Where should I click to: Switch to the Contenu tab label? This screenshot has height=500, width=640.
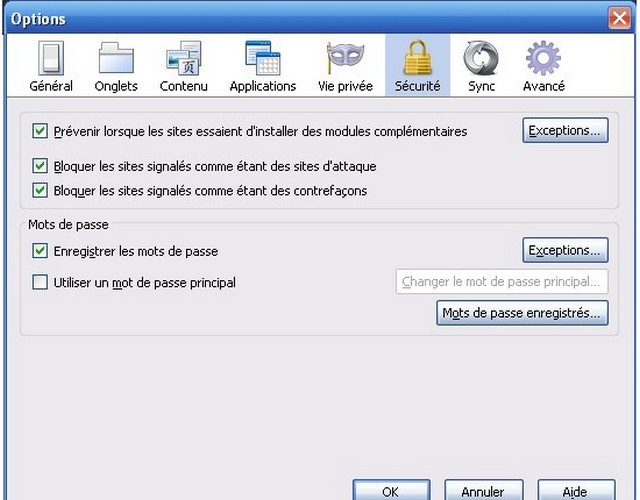184,86
